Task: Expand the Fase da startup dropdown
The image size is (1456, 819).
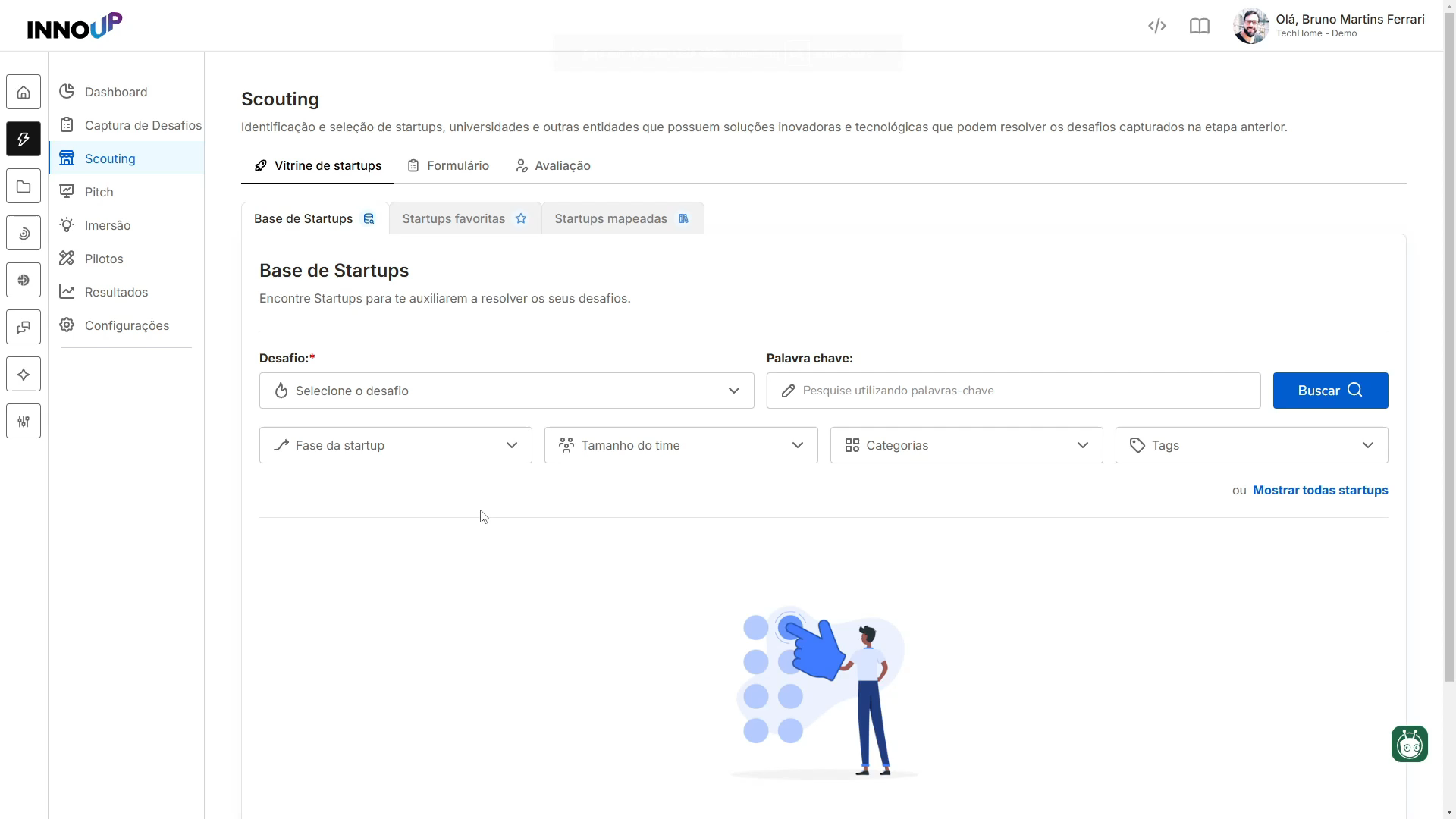Action: tap(396, 445)
